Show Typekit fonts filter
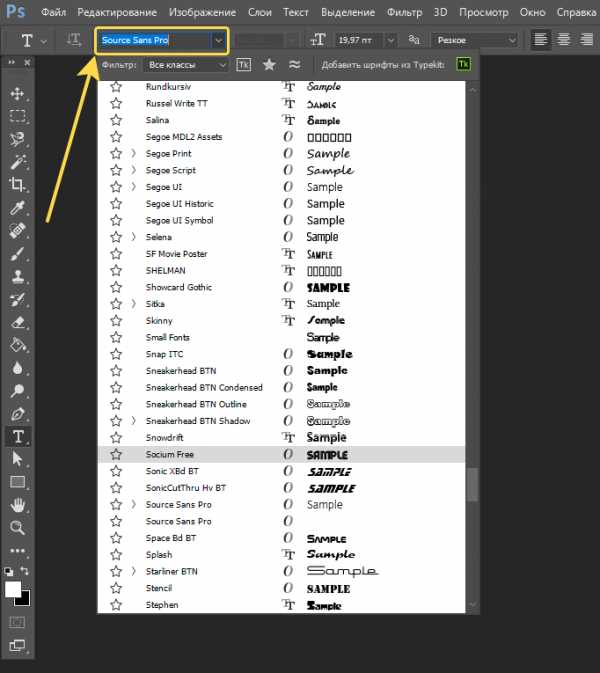The image size is (600, 673). (243, 65)
